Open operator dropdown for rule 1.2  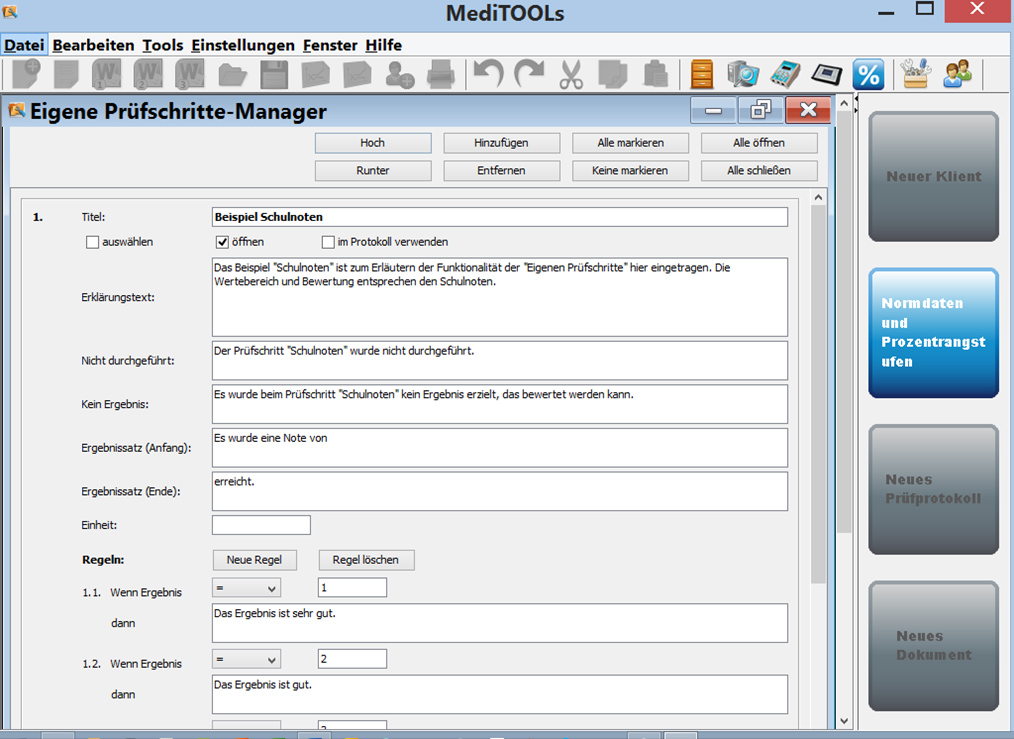(246, 659)
